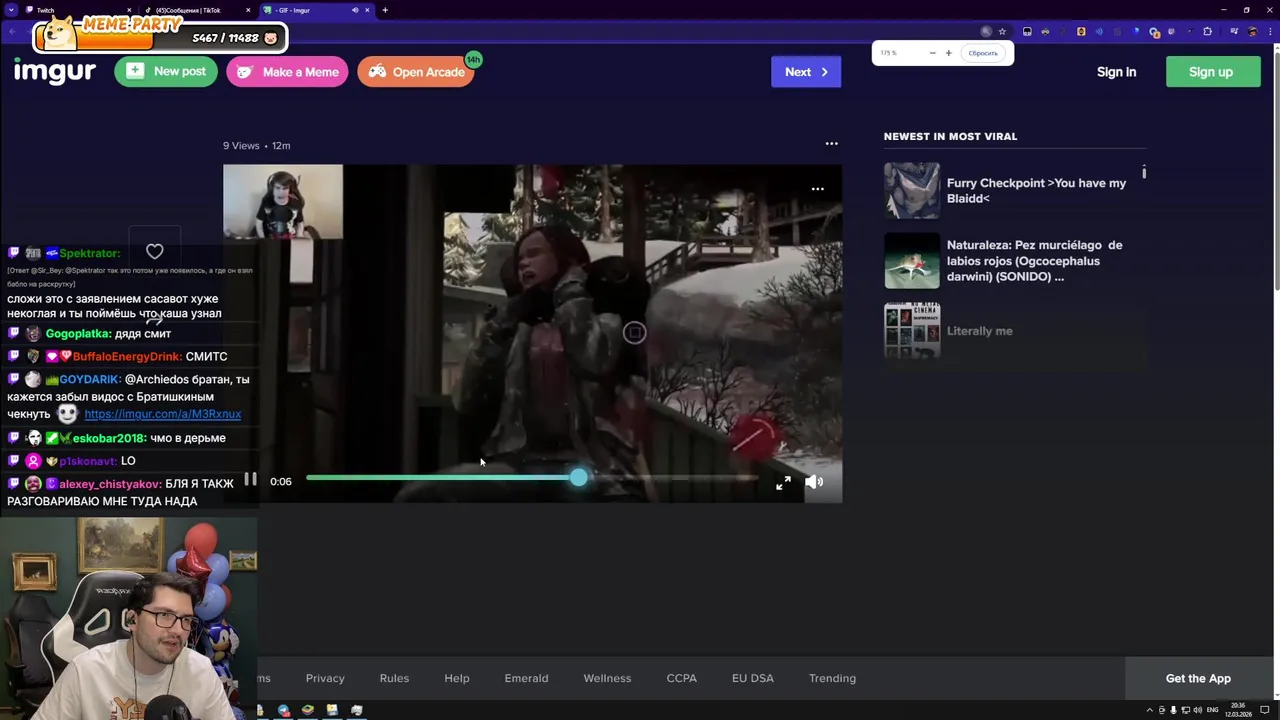Image resolution: width=1280 pixels, height=720 pixels.
Task: Click Get the App
Action: [1198, 678]
